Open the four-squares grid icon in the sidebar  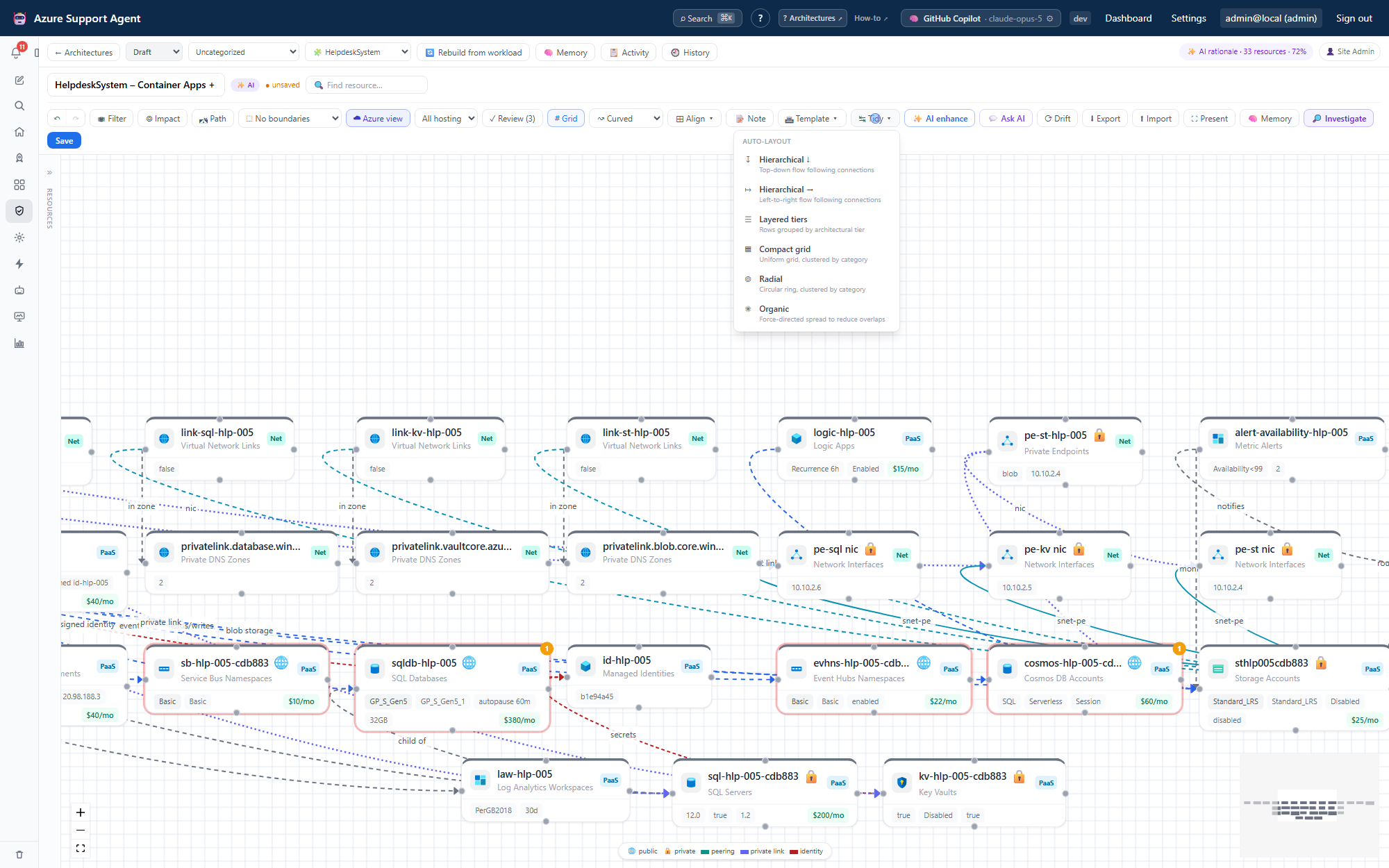19,185
